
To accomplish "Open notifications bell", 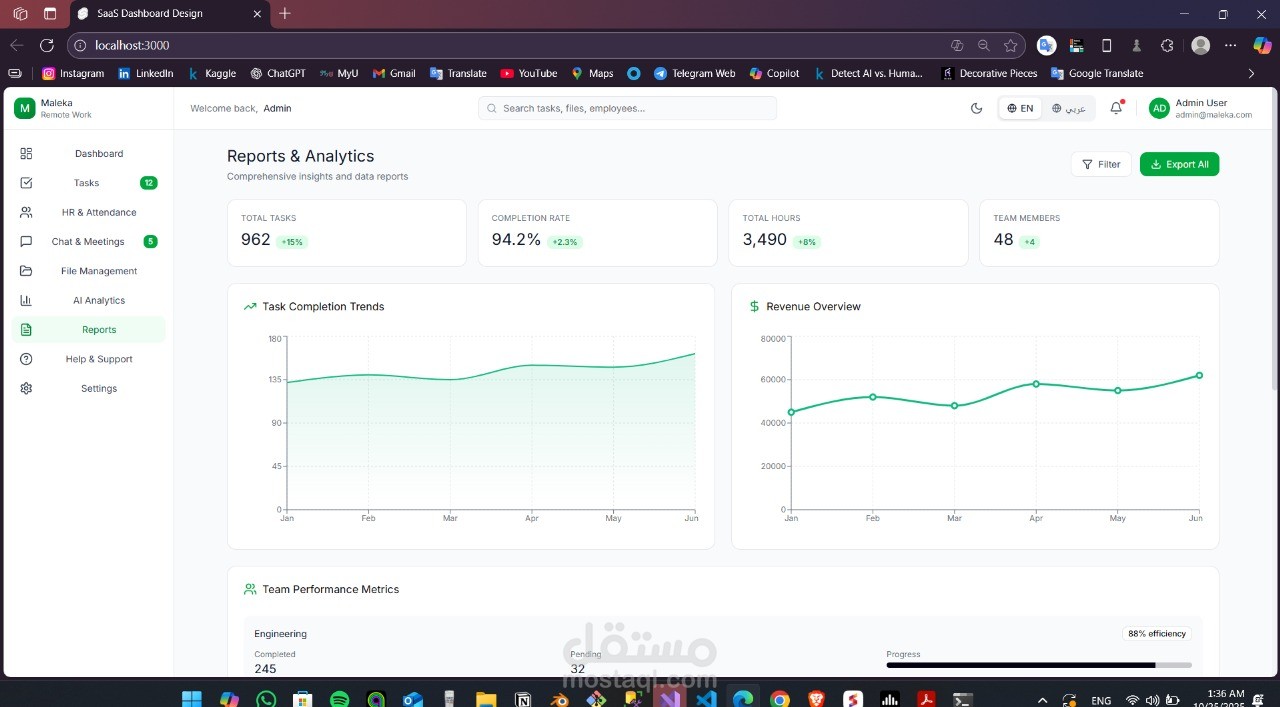I will point(1117,108).
